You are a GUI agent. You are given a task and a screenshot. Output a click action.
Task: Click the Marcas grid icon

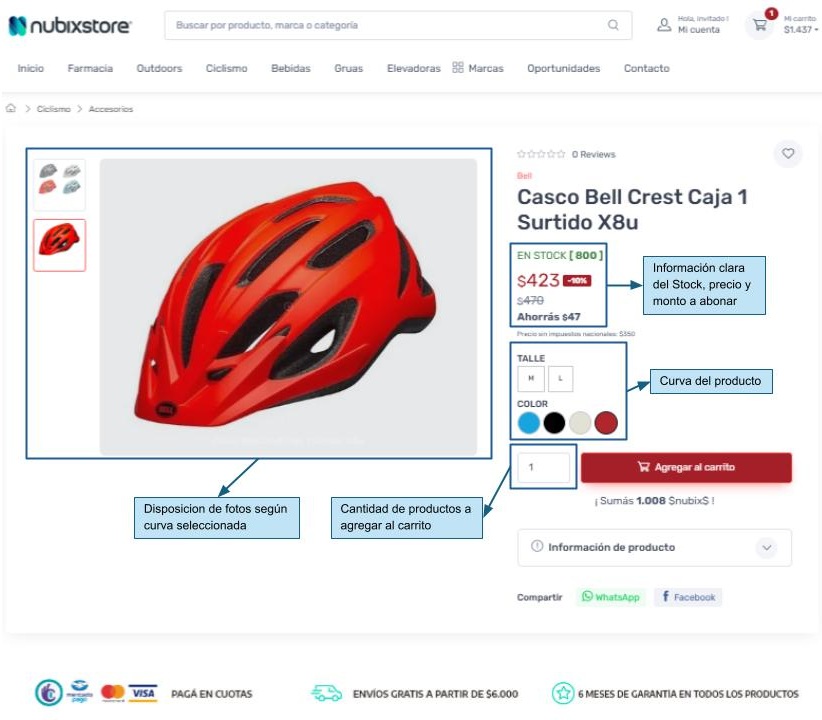click(x=458, y=68)
